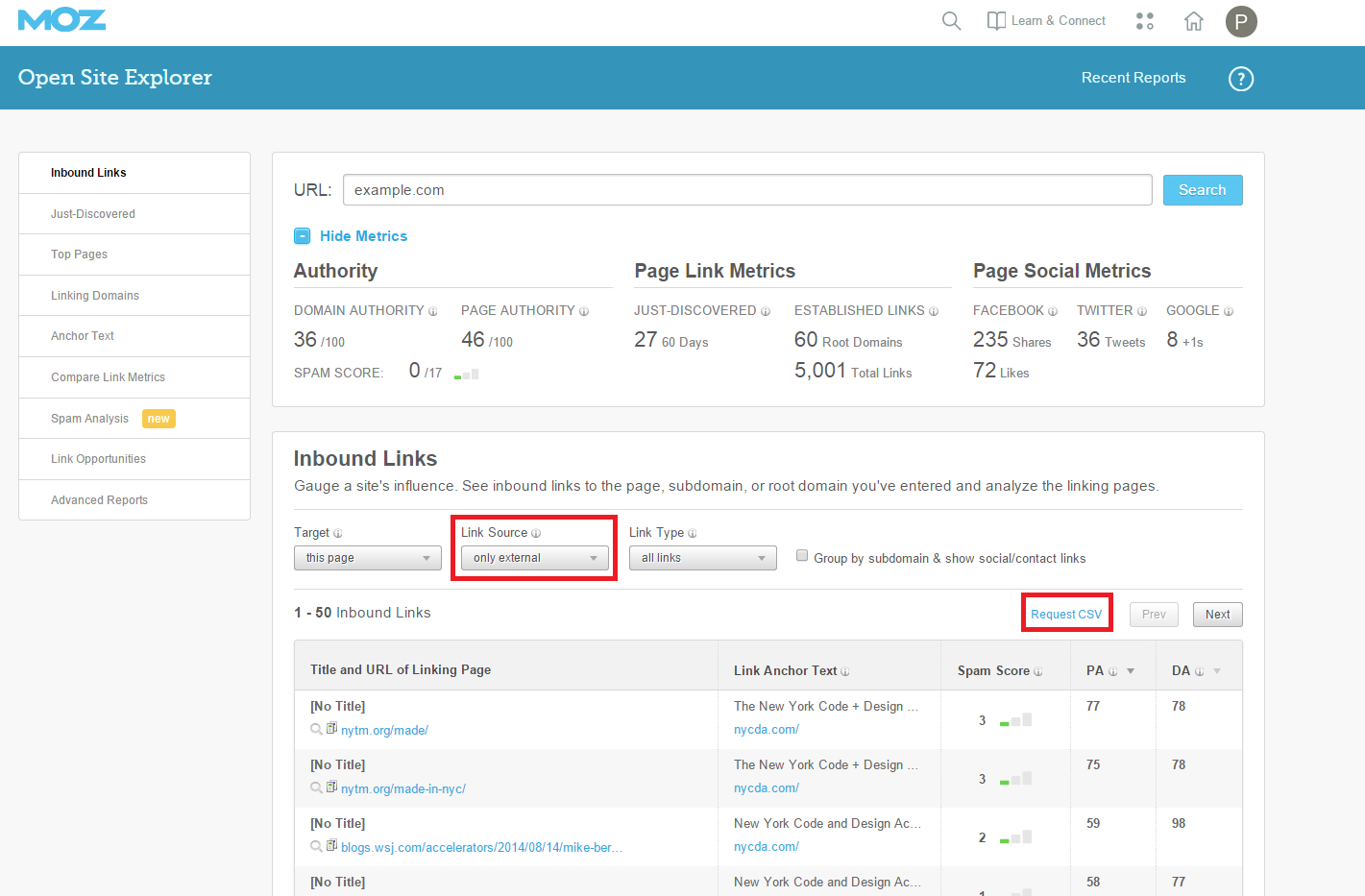The height and width of the screenshot is (896, 1365).
Task: Sort by DA column arrow
Action: pos(1217,671)
